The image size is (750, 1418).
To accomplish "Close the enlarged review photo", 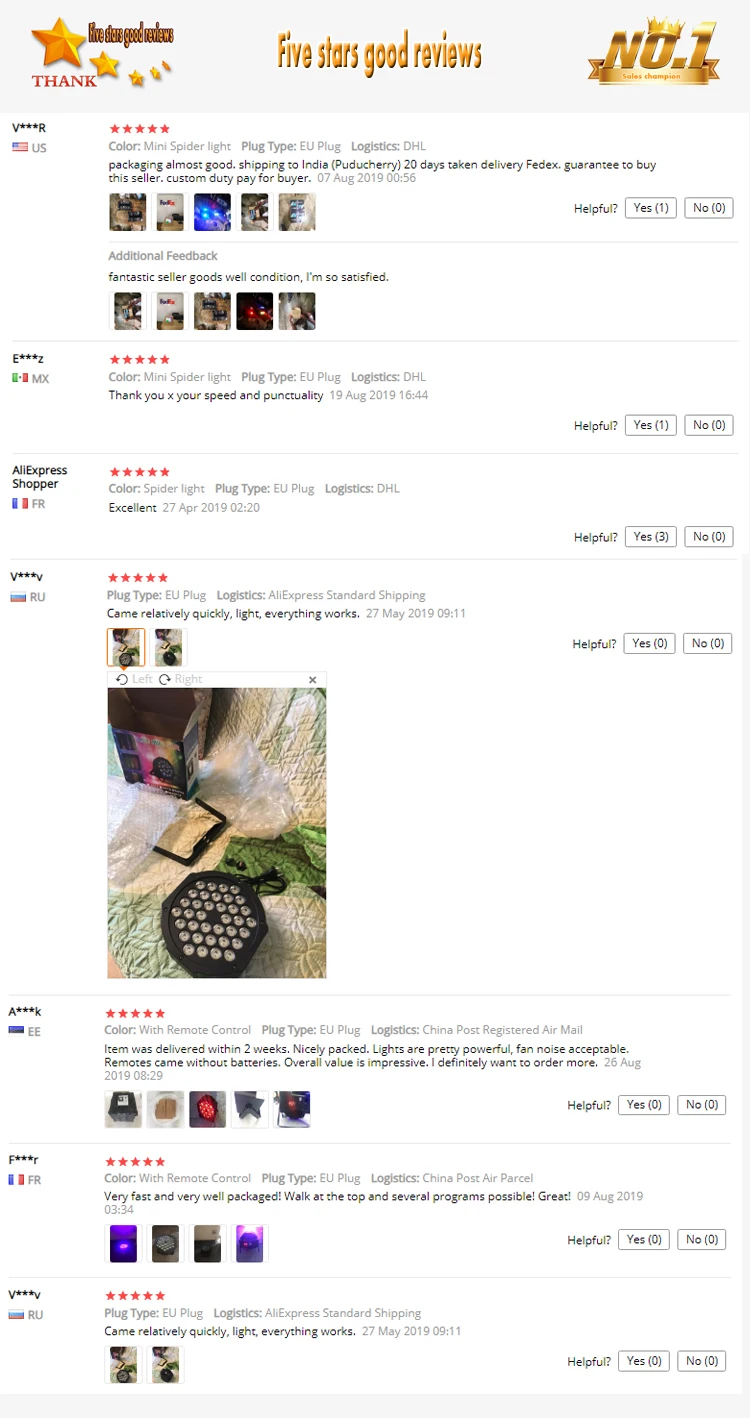I will (x=313, y=679).
